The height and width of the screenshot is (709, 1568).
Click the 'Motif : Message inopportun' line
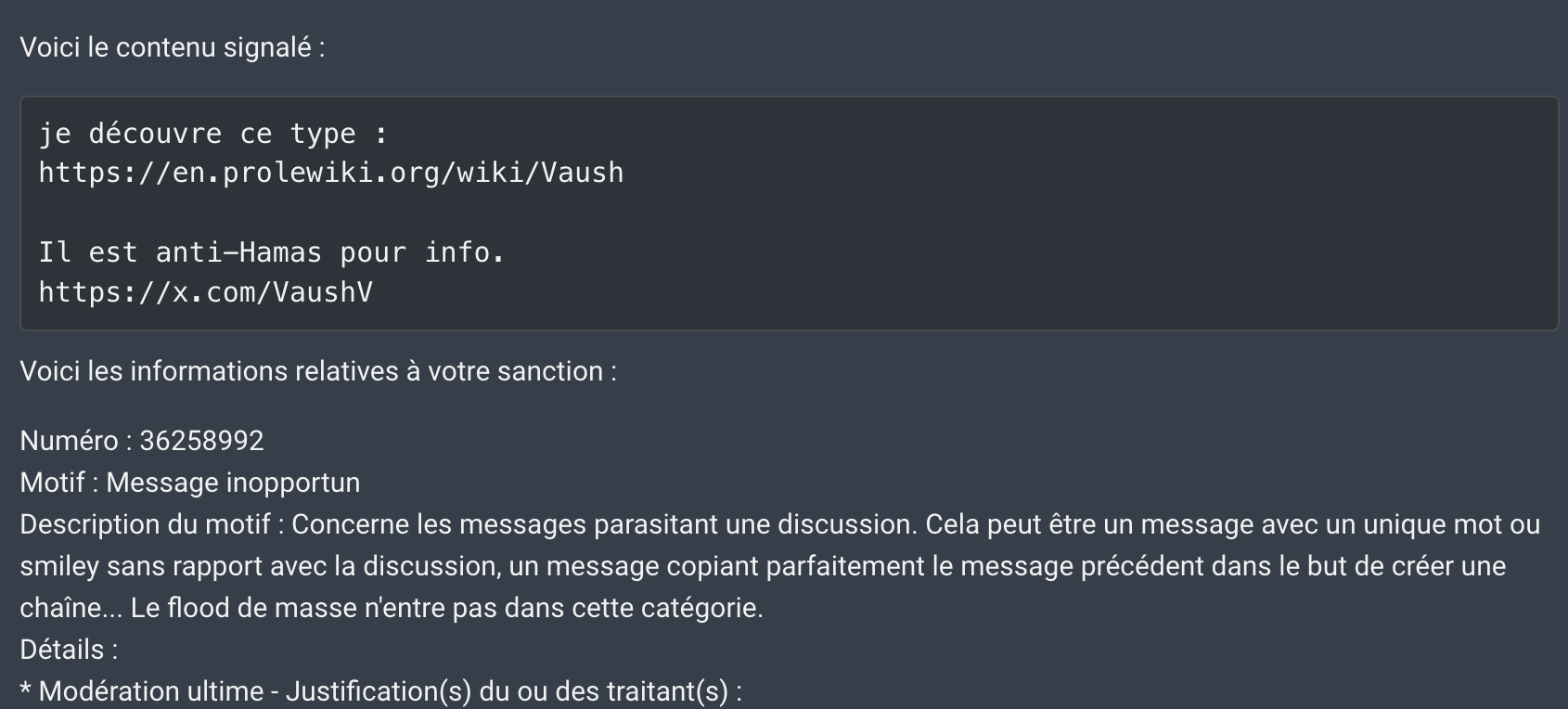pos(190,483)
